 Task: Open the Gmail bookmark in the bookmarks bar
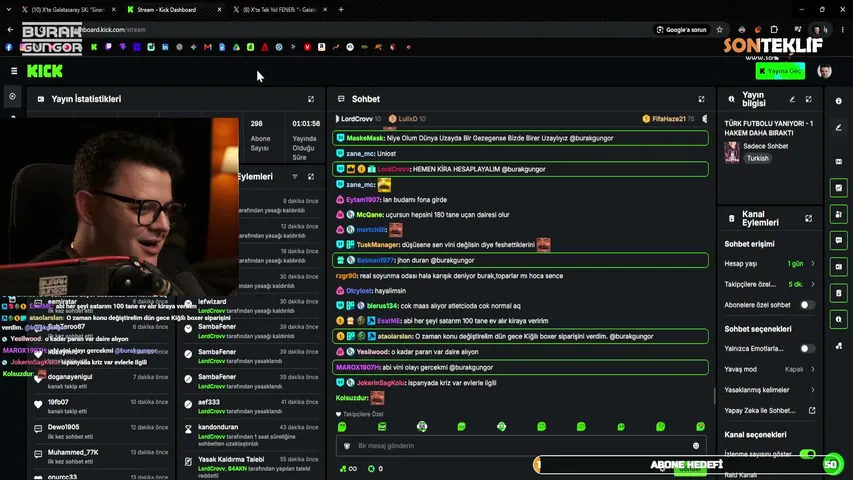(208, 47)
